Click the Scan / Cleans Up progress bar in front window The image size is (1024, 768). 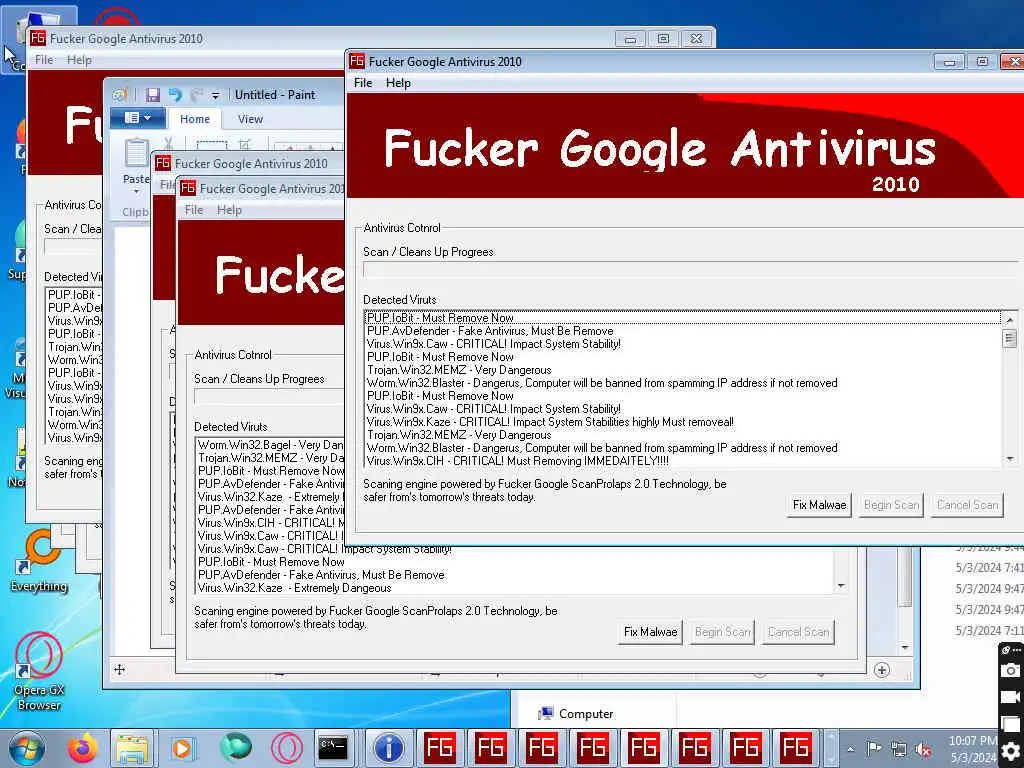click(x=690, y=269)
